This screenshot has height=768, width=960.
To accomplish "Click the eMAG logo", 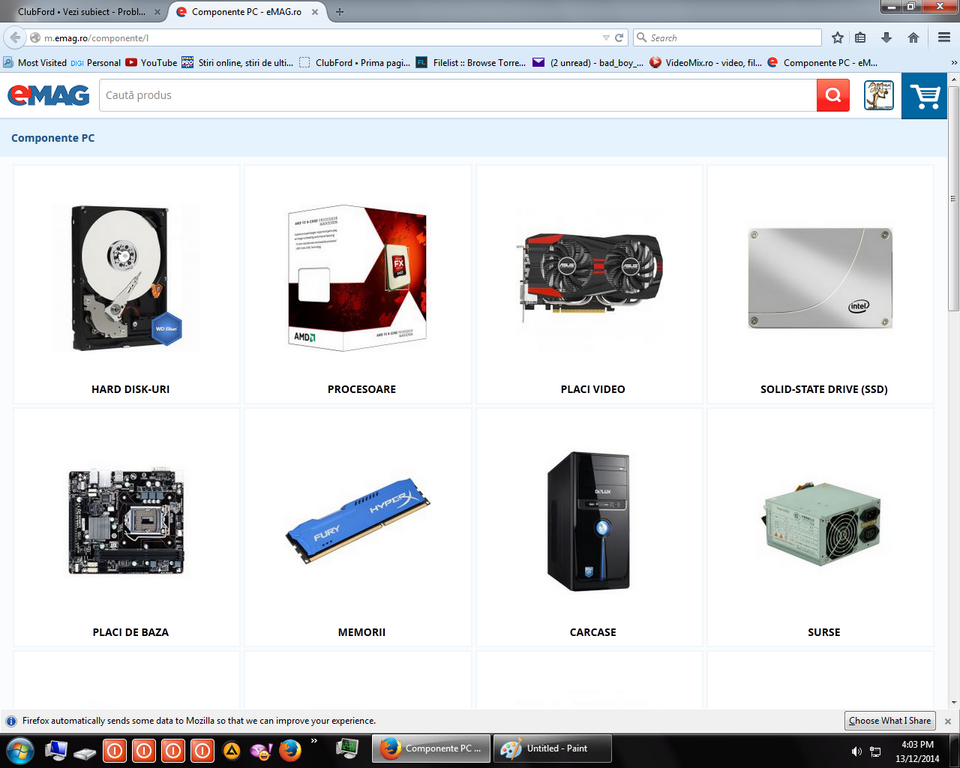I will click(x=48, y=95).
